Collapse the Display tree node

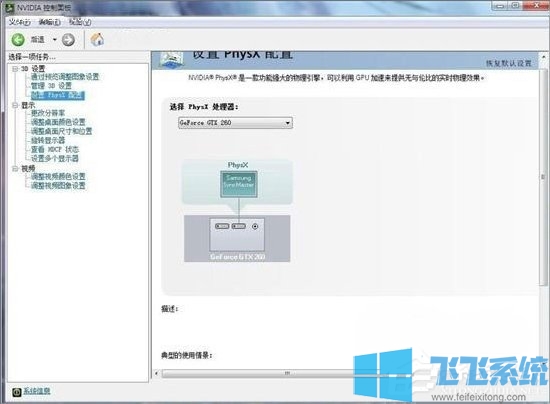pos(15,105)
